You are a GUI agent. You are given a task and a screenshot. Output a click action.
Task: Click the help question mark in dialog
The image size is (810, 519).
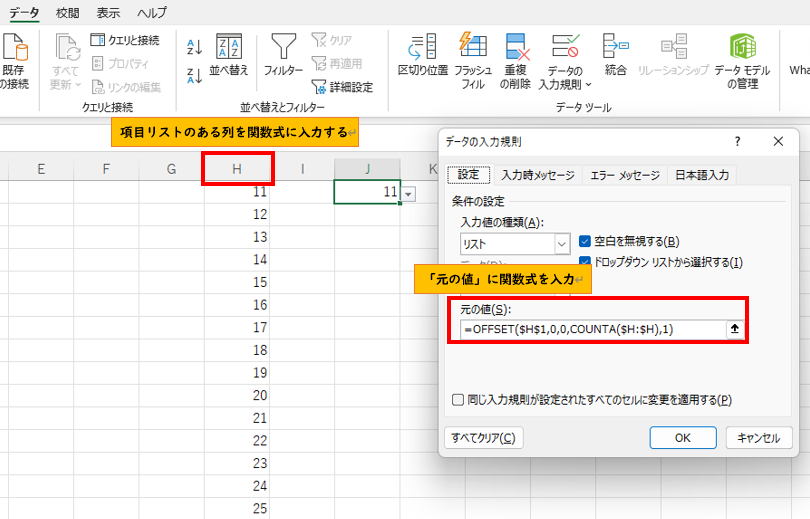pos(738,141)
